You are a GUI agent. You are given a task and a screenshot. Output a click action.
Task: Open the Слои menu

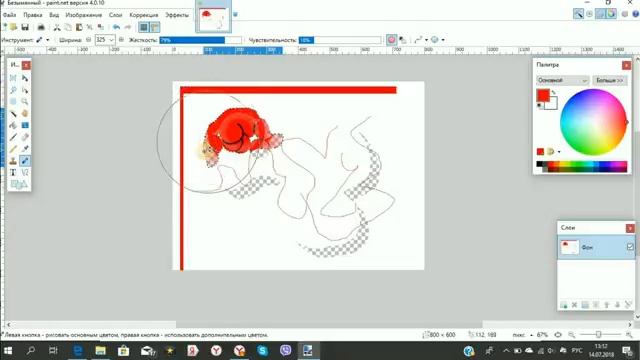pyautogui.click(x=116, y=15)
